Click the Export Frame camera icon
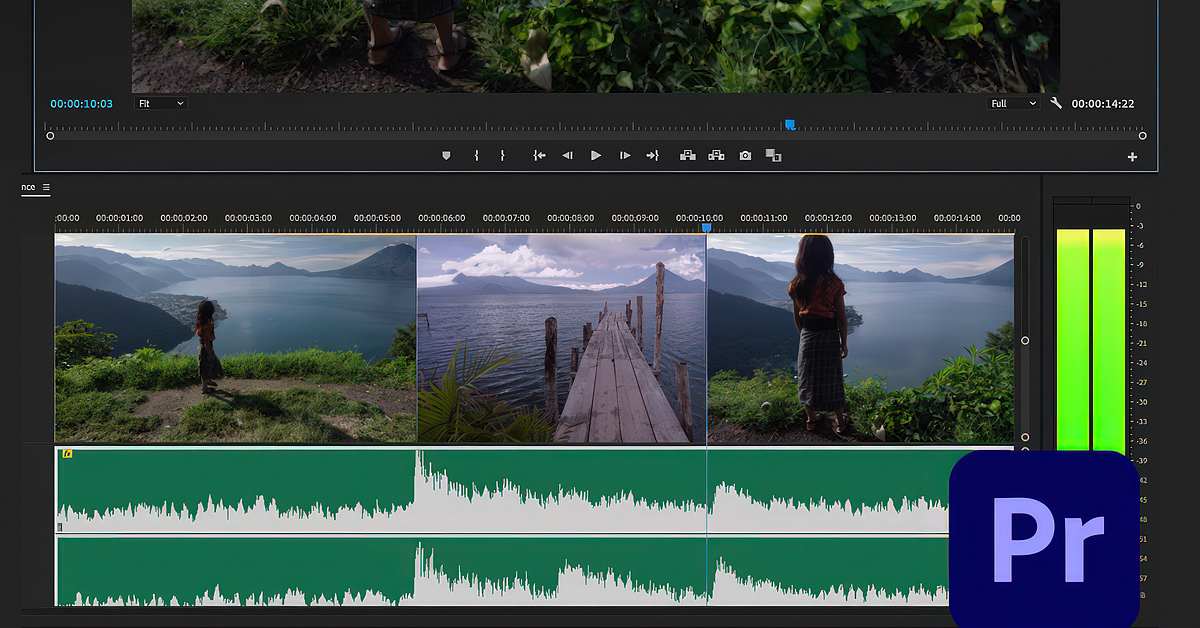The height and width of the screenshot is (628, 1200). [745, 155]
